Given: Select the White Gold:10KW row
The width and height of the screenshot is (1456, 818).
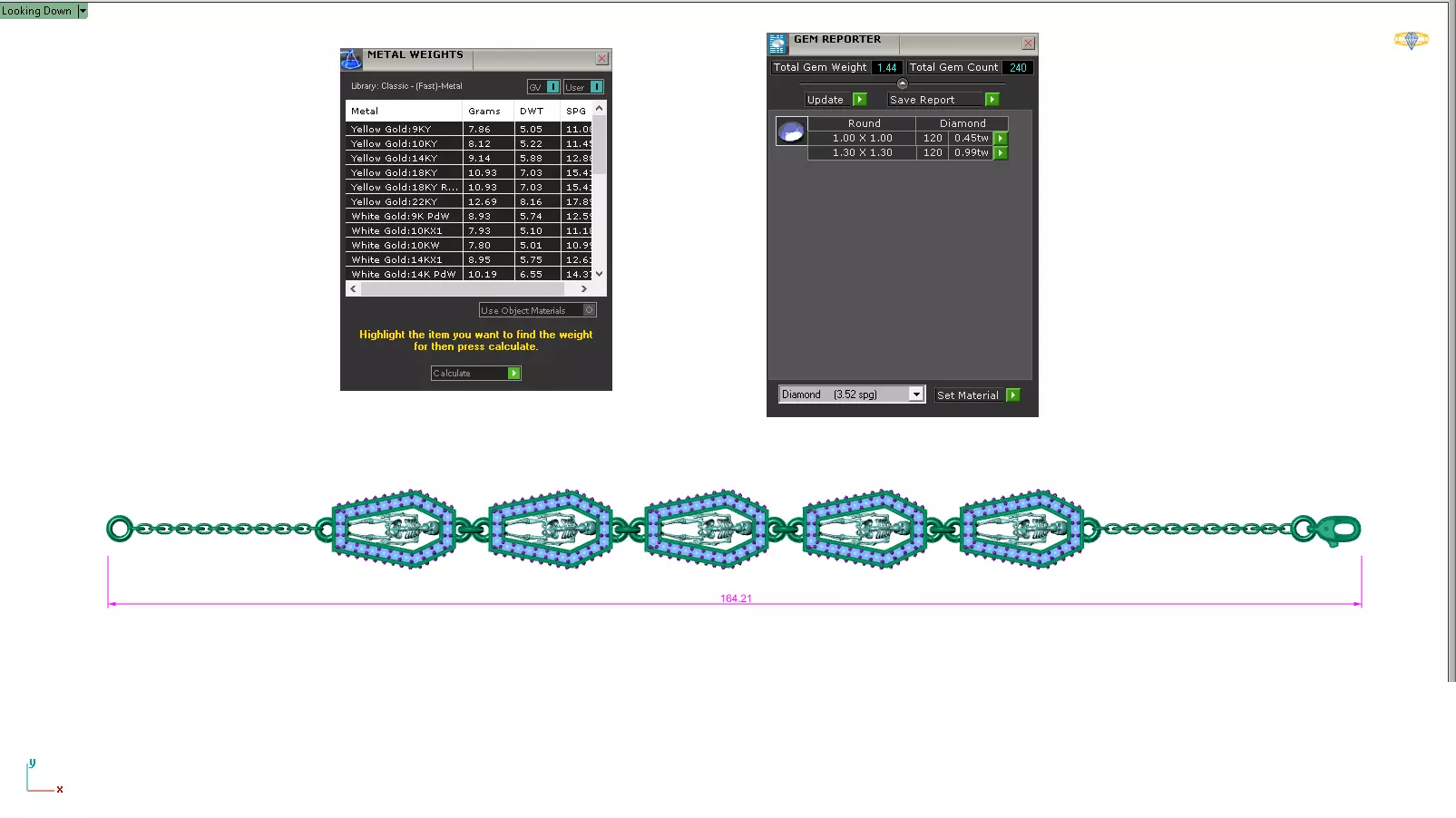Looking at the screenshot, I should tap(469, 246).
